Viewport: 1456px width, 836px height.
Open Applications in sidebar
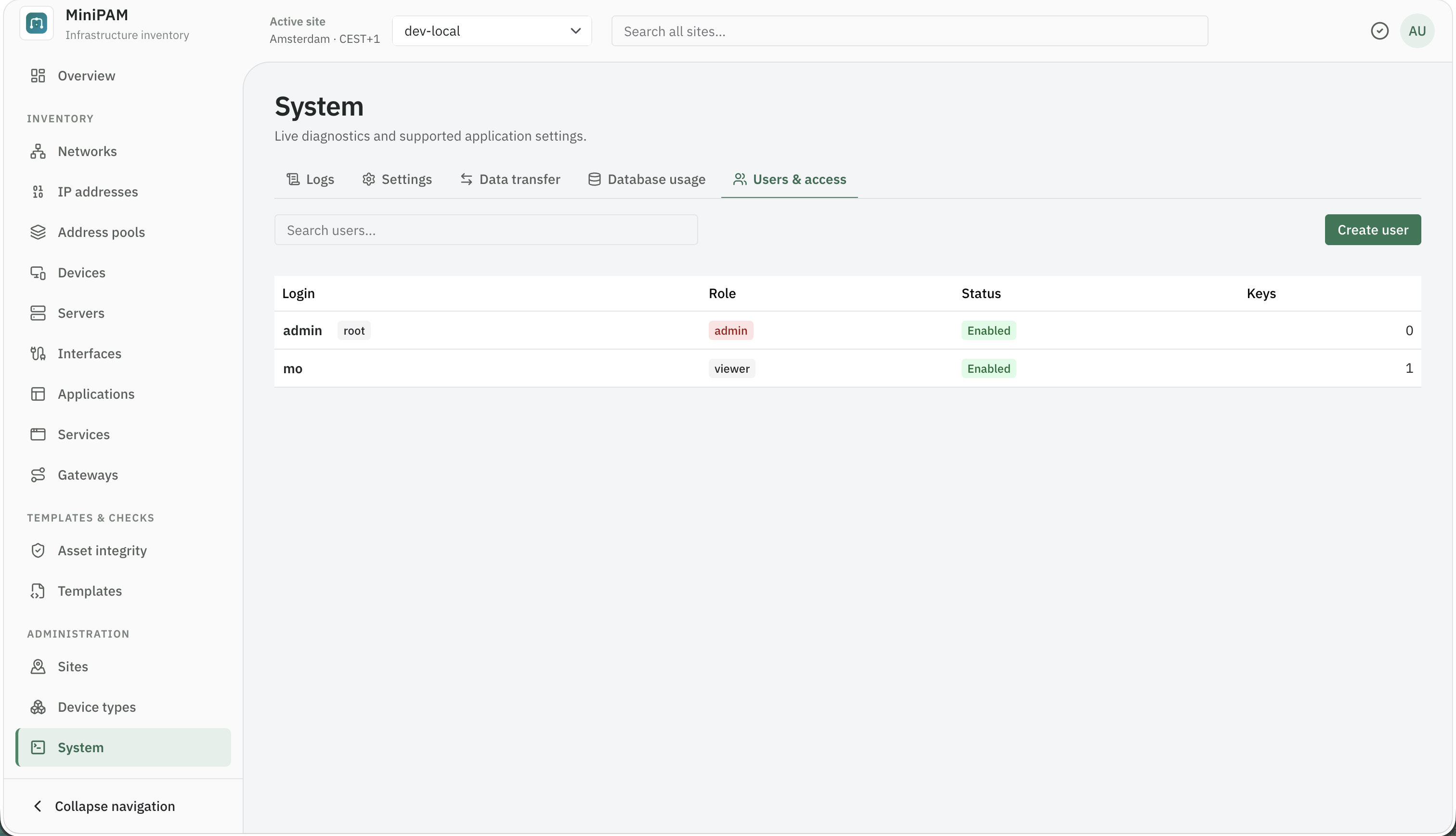click(x=123, y=394)
